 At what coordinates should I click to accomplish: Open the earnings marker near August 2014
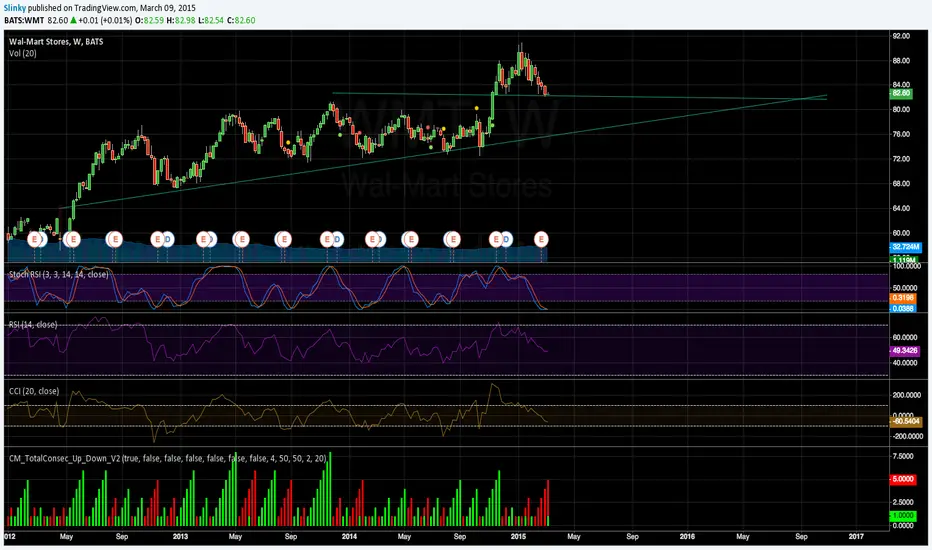(454, 239)
